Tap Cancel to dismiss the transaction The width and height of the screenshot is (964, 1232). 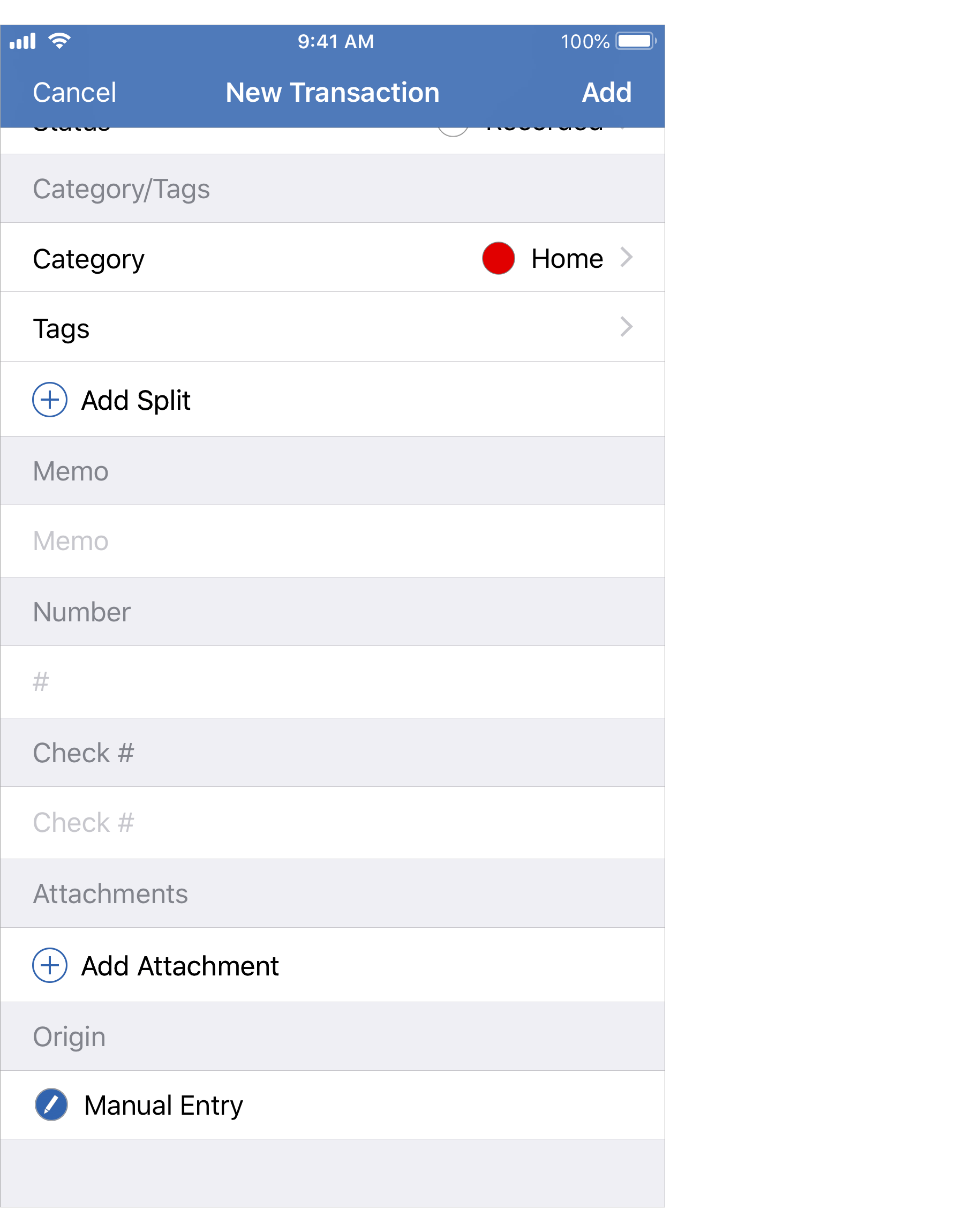pos(74,92)
